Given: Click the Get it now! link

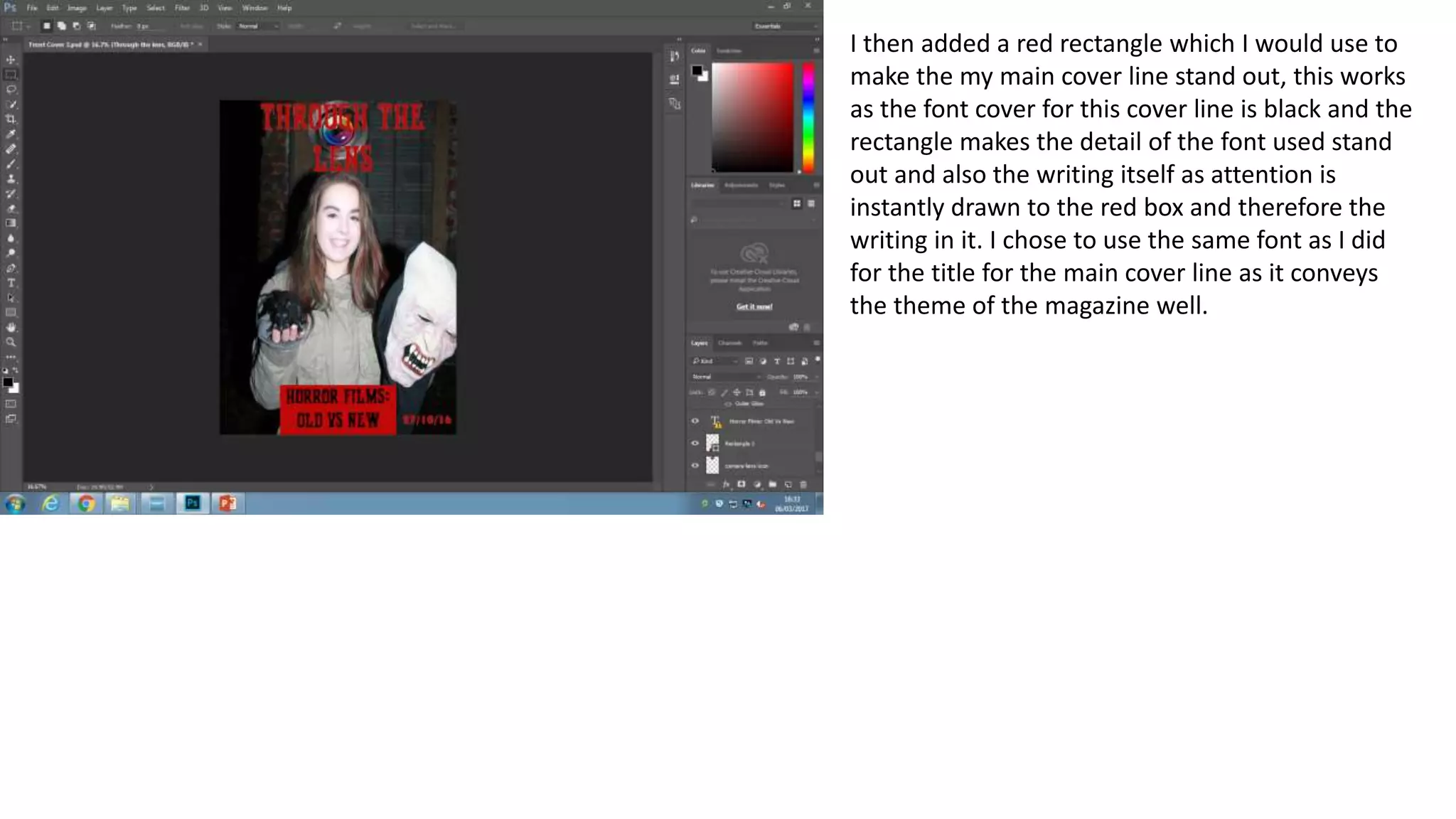Looking at the screenshot, I should pos(754,306).
